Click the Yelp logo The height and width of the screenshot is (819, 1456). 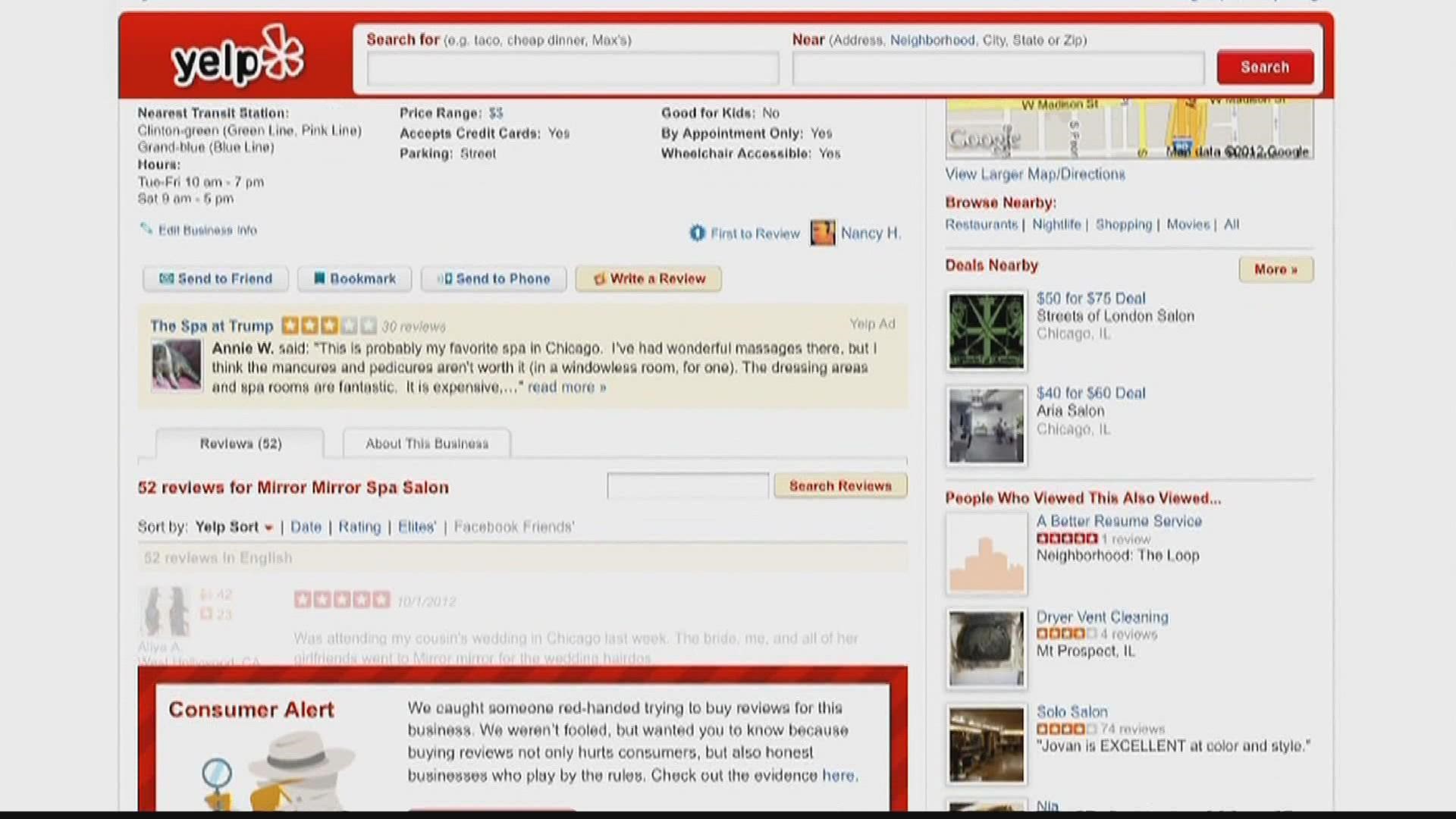tap(237, 57)
